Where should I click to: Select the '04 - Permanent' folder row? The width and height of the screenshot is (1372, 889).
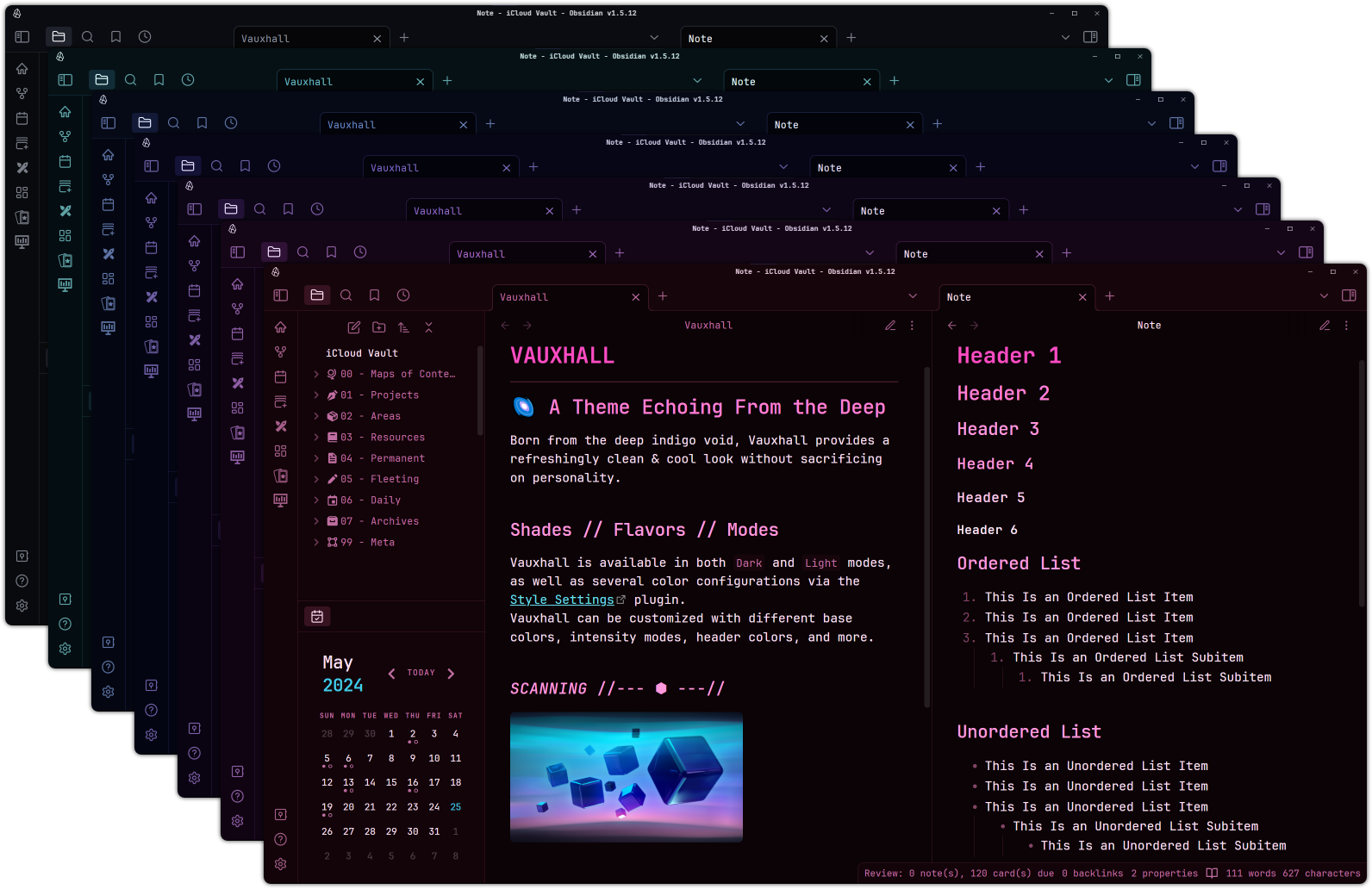pyautogui.click(x=391, y=458)
